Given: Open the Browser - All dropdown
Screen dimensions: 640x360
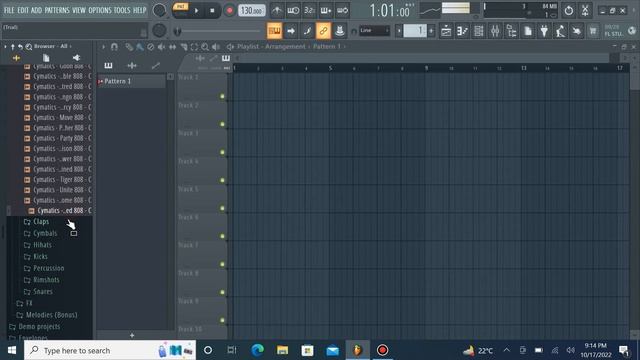Looking at the screenshot, I should pos(53,46).
